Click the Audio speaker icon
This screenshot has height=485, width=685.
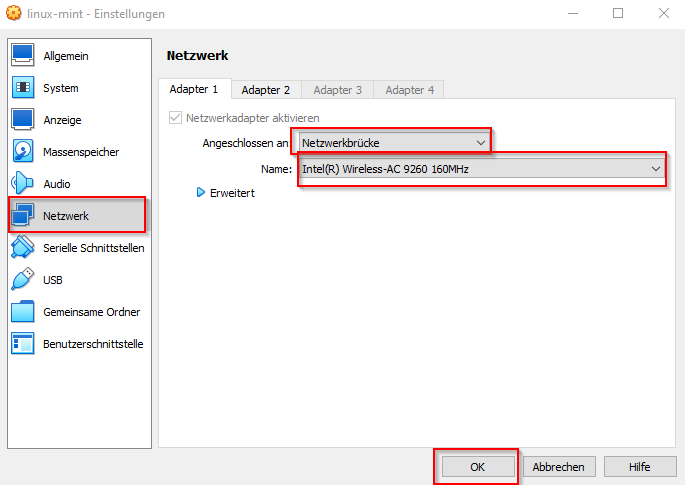(x=23, y=184)
